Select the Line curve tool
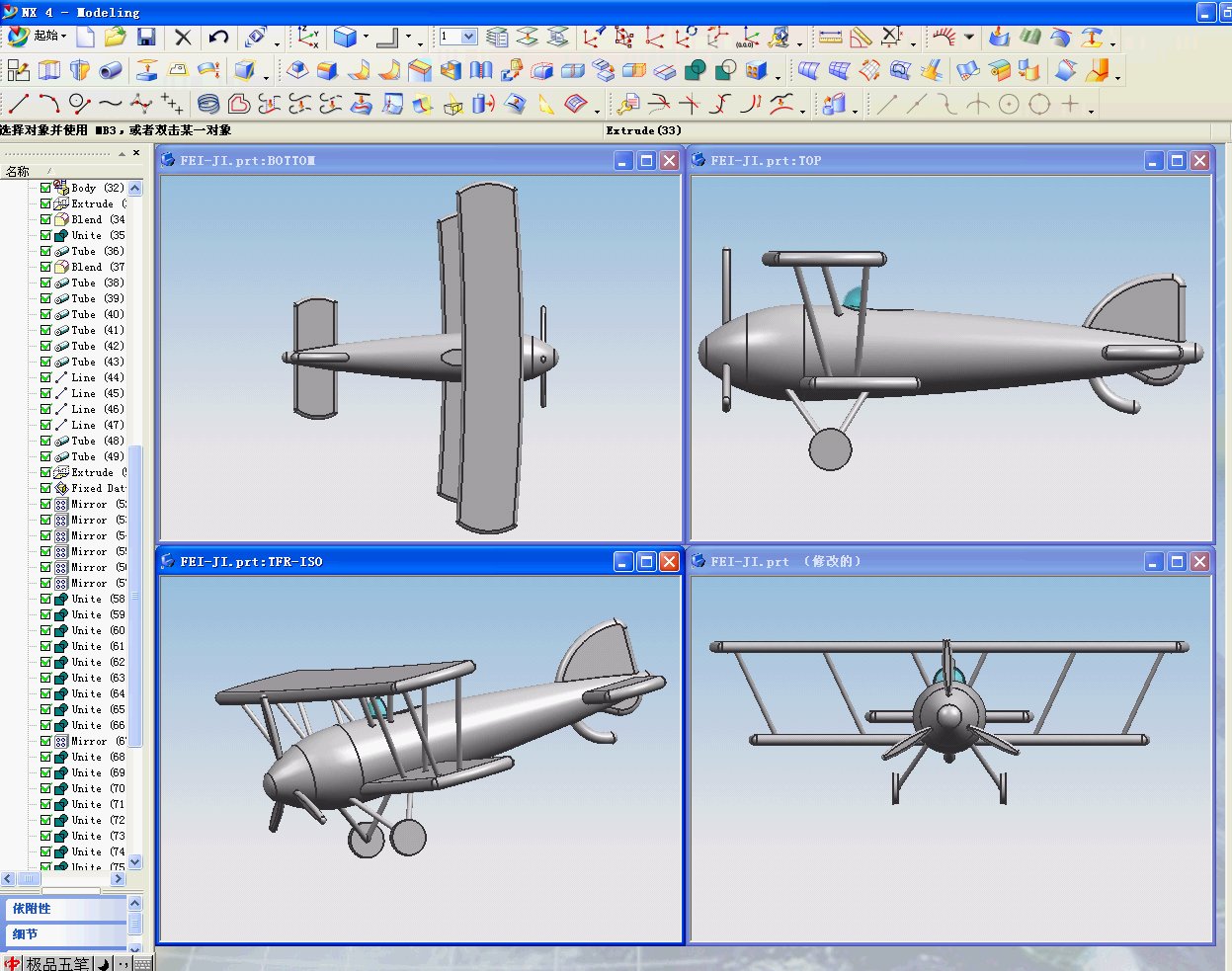This screenshot has height=971, width=1232. click(x=18, y=103)
